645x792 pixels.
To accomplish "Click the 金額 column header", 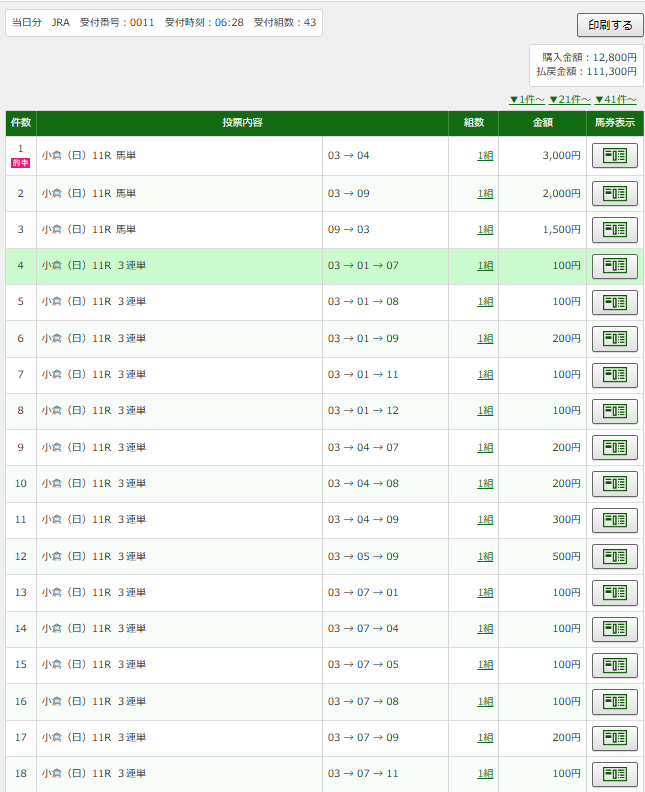I will click(x=542, y=123).
